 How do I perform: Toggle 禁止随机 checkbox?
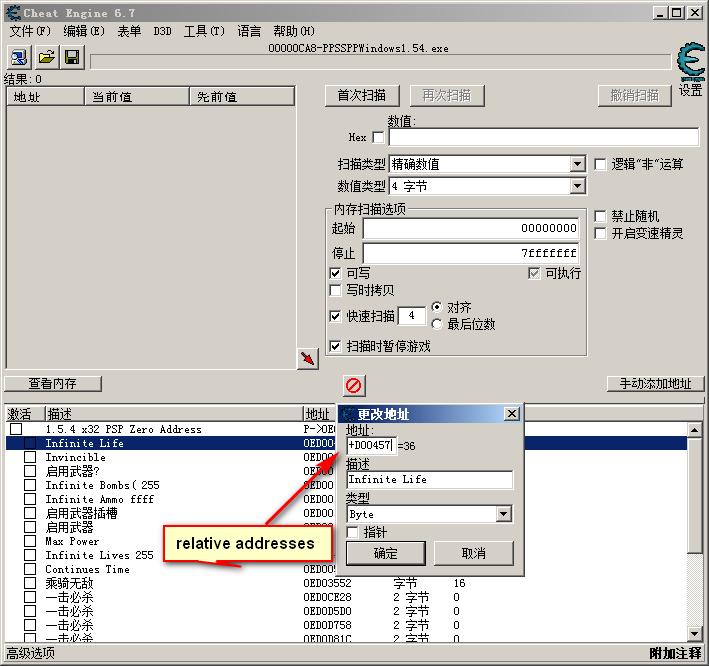coord(600,216)
